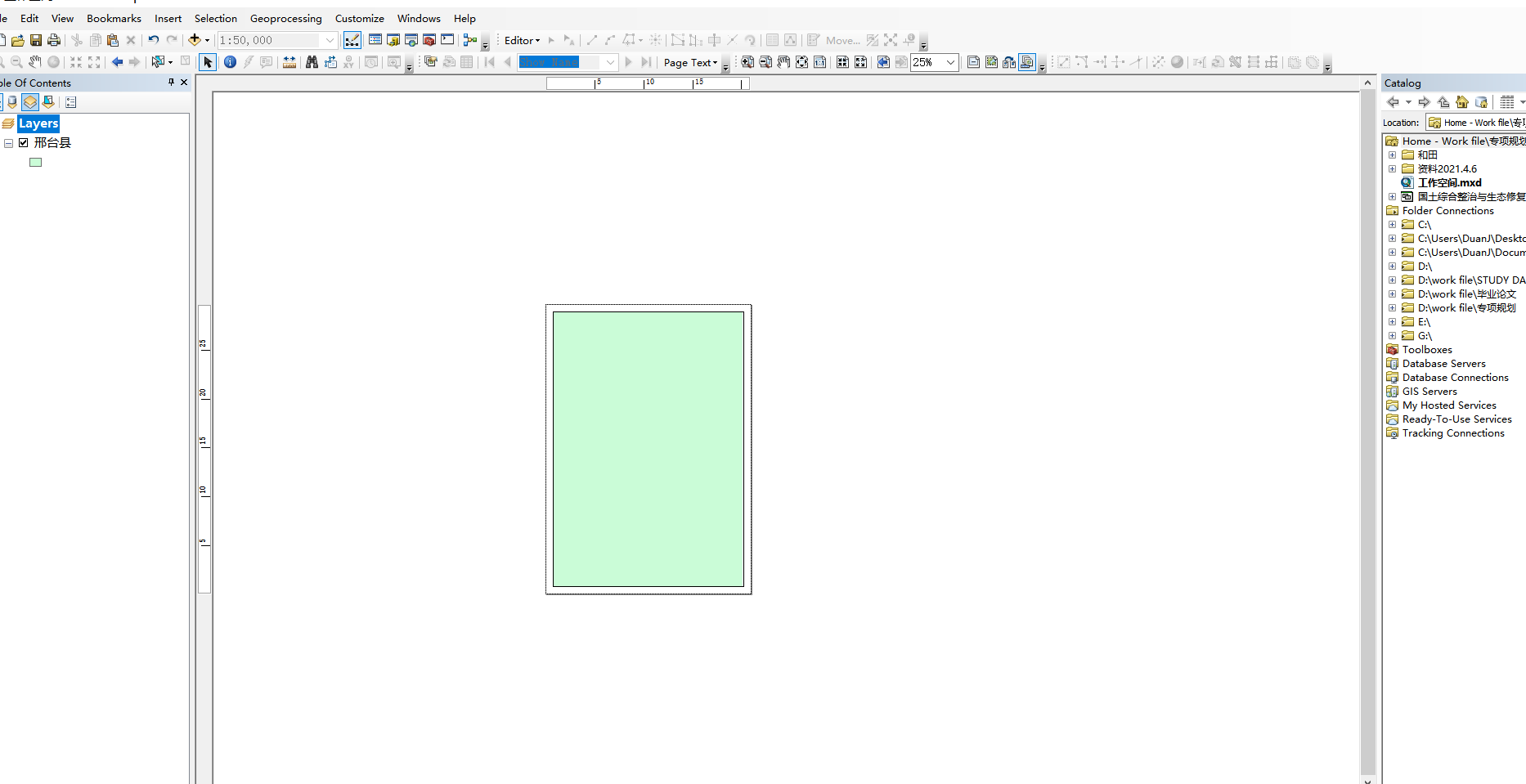
Task: Close the Table Of Contents panel
Action: coord(184,82)
